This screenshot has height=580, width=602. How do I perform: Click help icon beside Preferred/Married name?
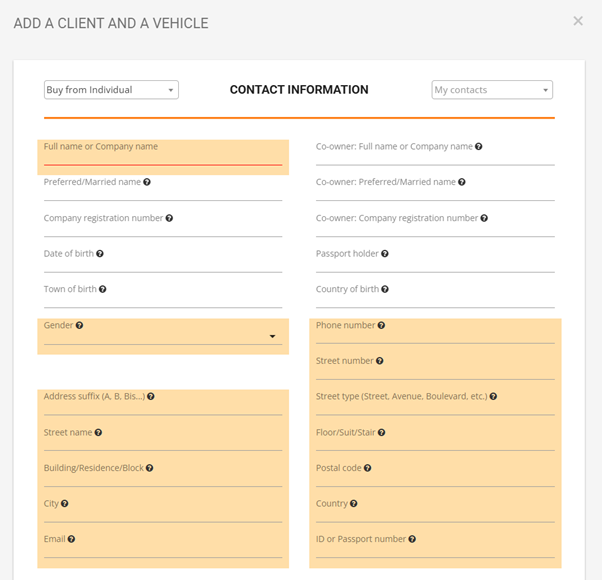click(x=147, y=182)
